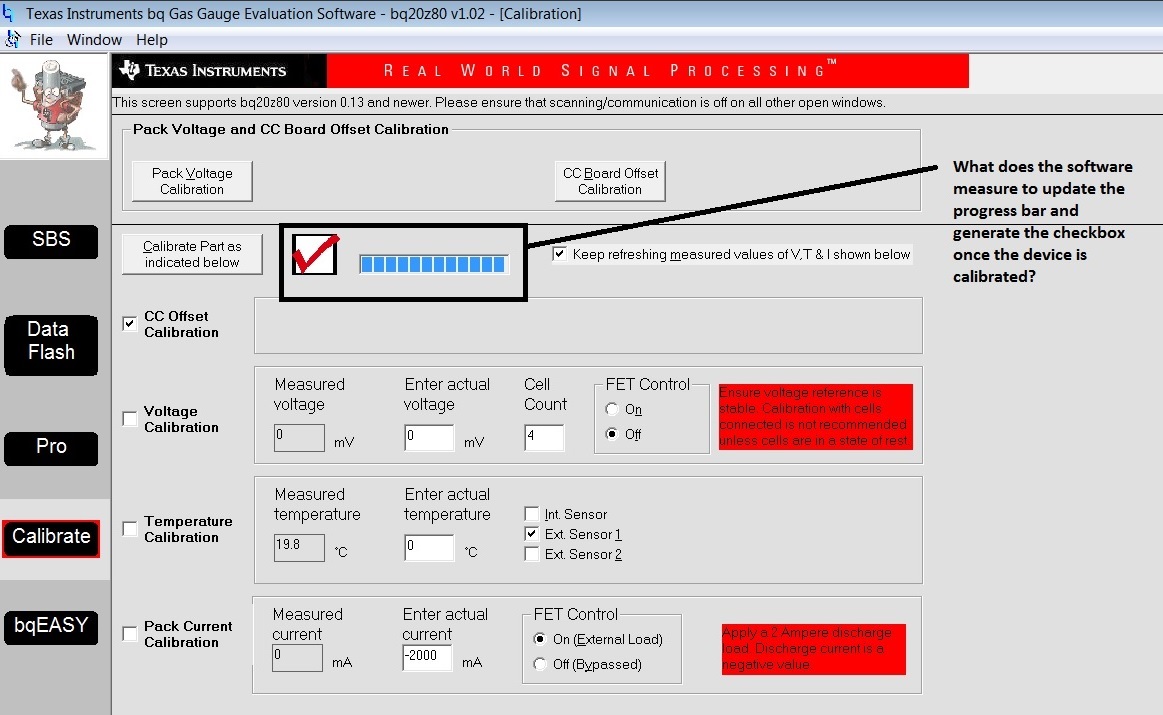Click the MDI child window icon beside File

pos(12,39)
